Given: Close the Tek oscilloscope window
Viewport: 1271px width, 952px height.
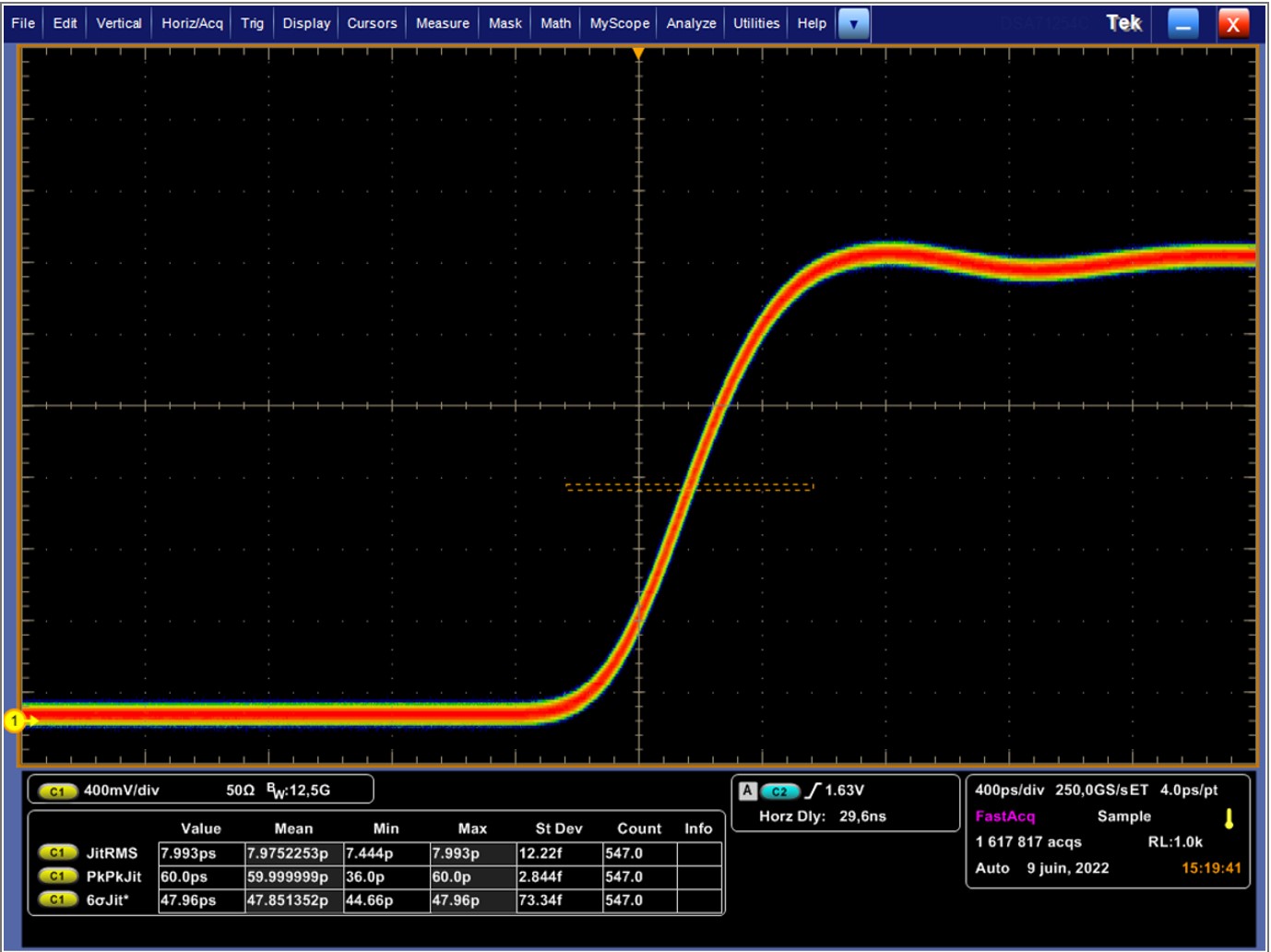Looking at the screenshot, I should tap(1233, 24).
